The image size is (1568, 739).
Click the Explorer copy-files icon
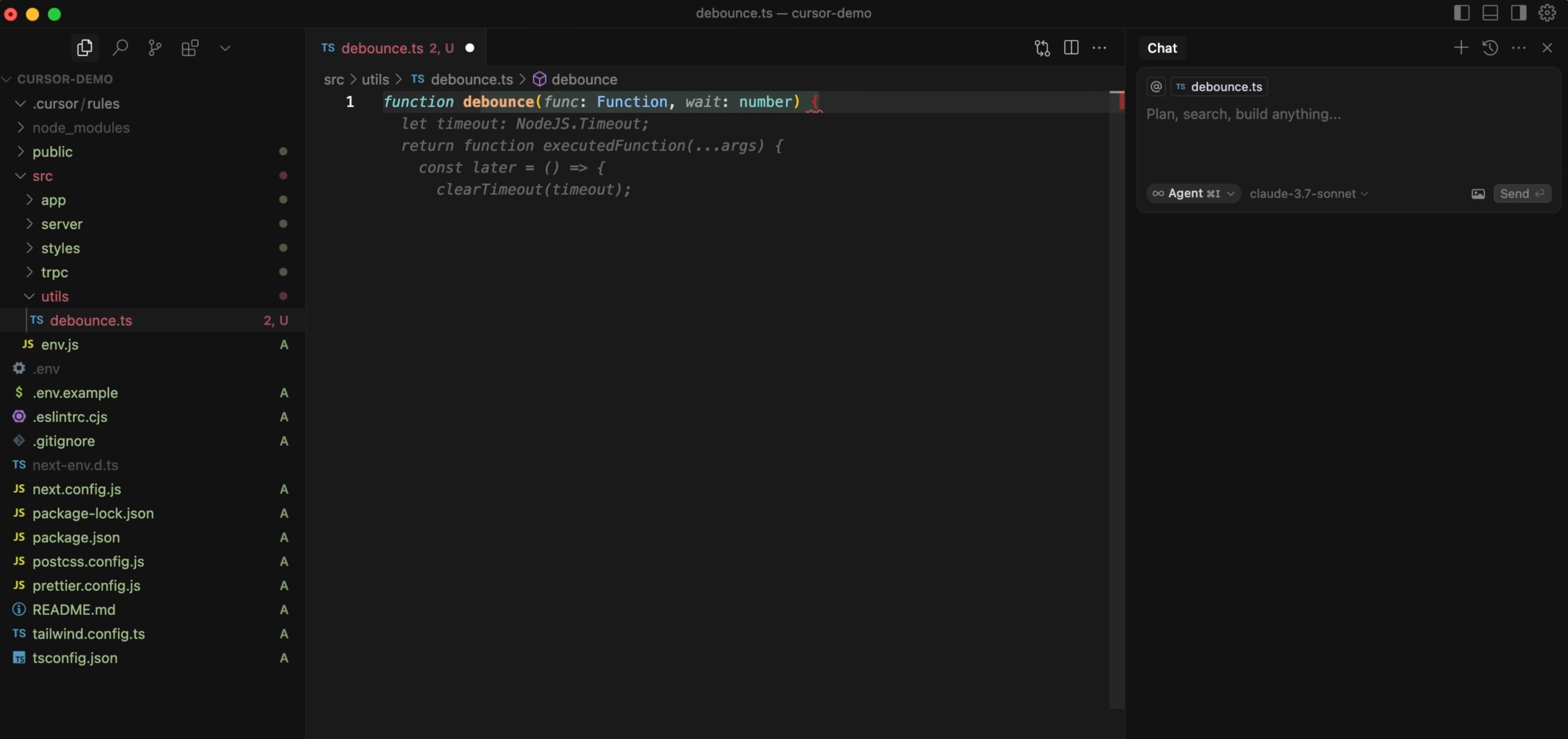85,48
